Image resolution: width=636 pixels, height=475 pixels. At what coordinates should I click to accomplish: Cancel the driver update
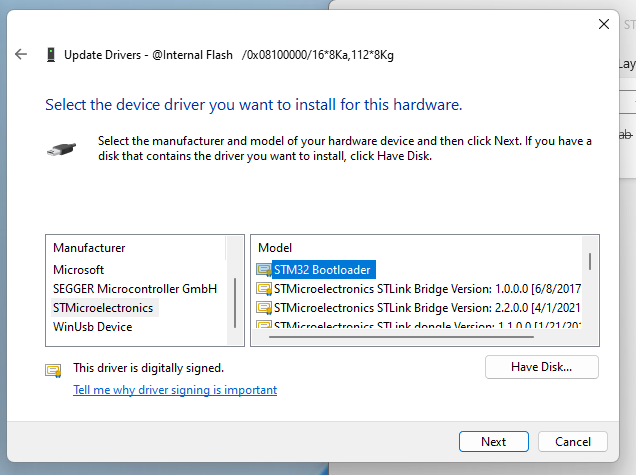coord(573,441)
